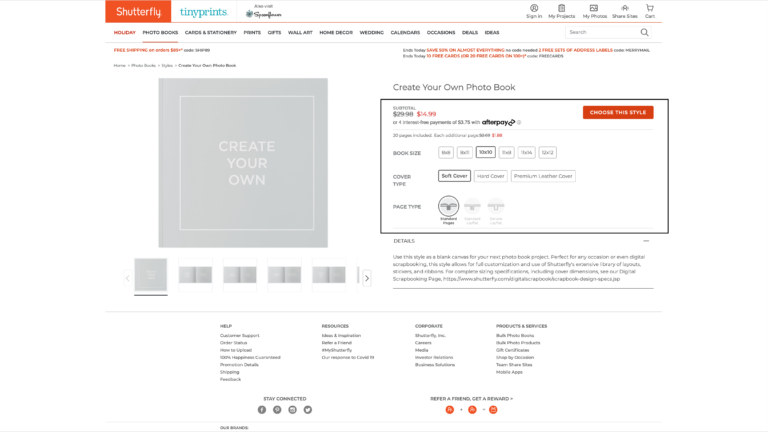Click the Afterpay info icon

click(x=519, y=123)
